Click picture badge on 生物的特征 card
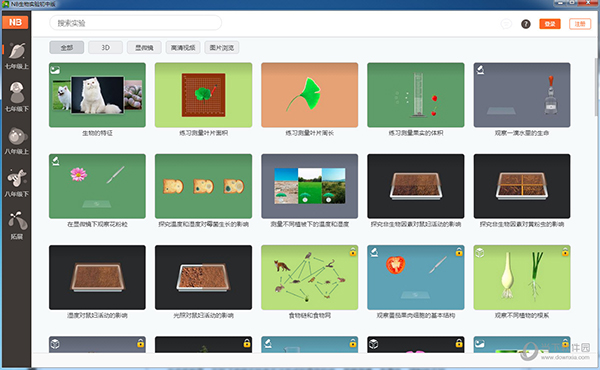Screen dimensions: 600x370 [55, 70]
